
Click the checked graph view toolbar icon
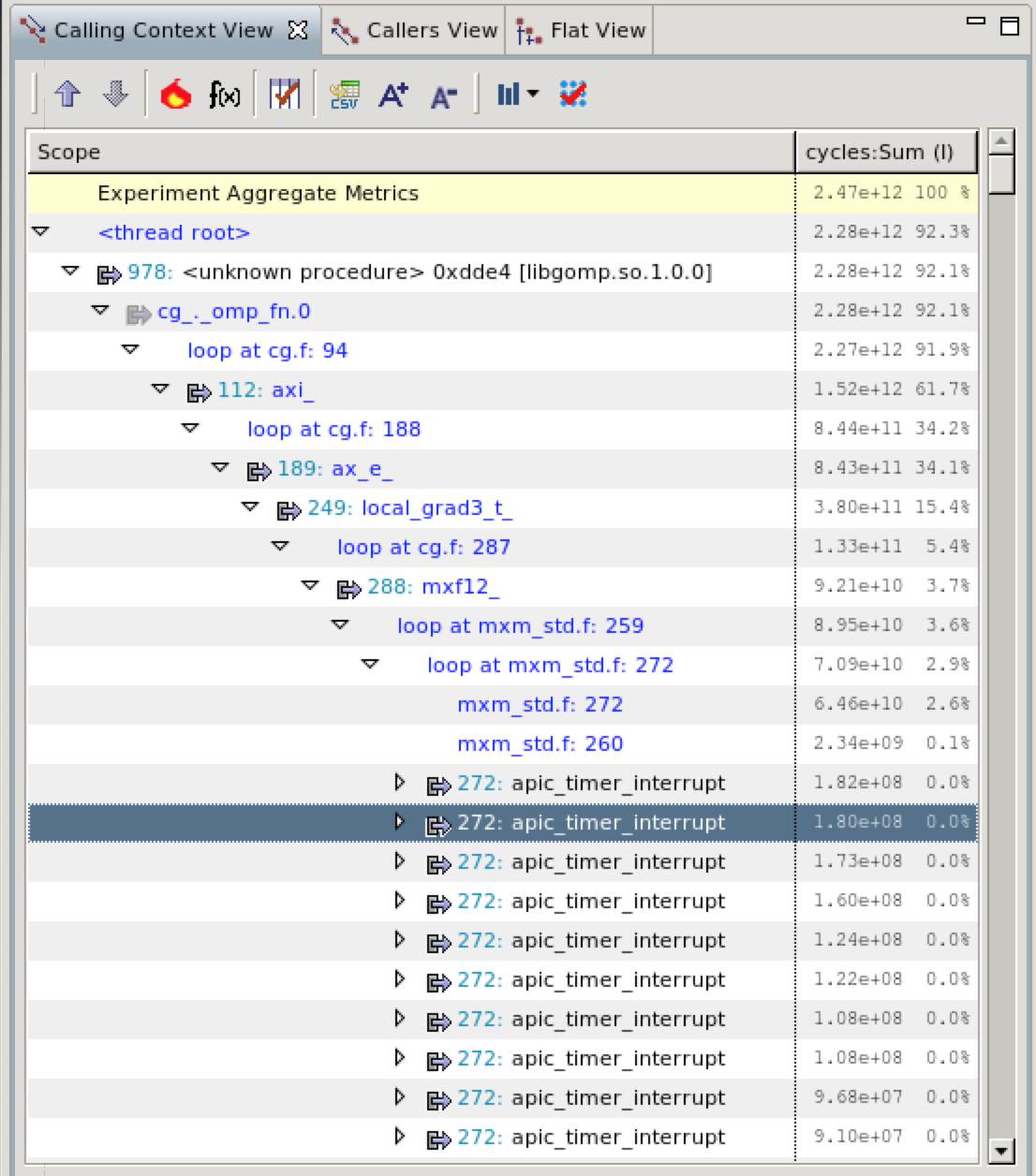pos(286,94)
